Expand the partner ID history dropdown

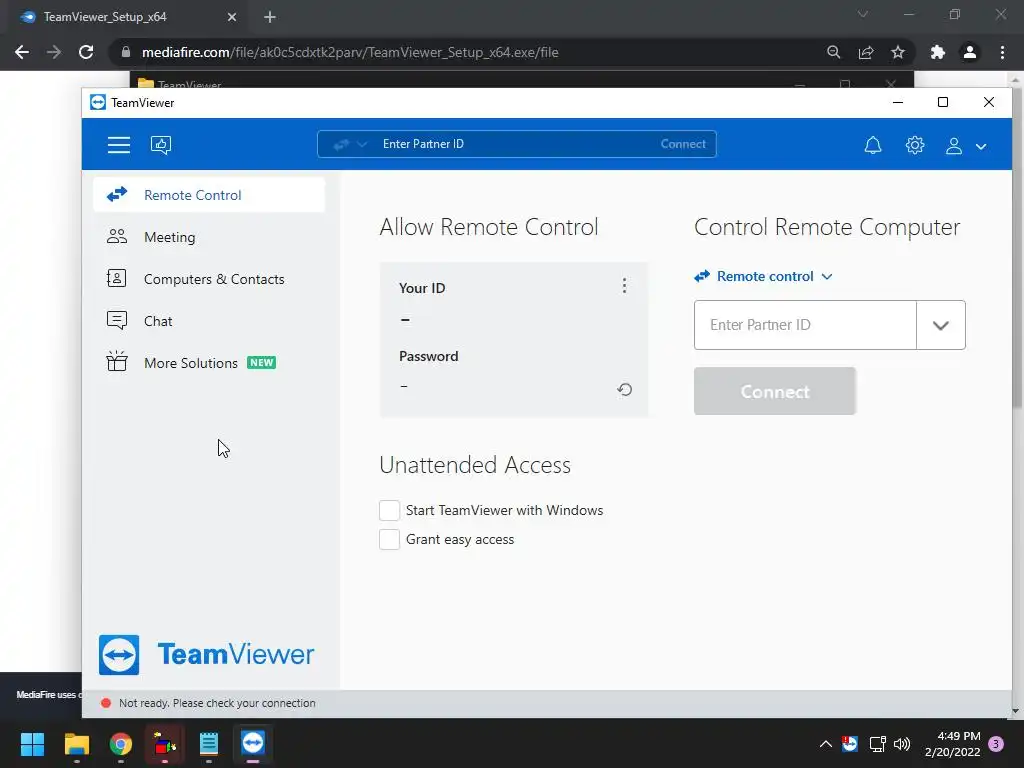coord(940,325)
